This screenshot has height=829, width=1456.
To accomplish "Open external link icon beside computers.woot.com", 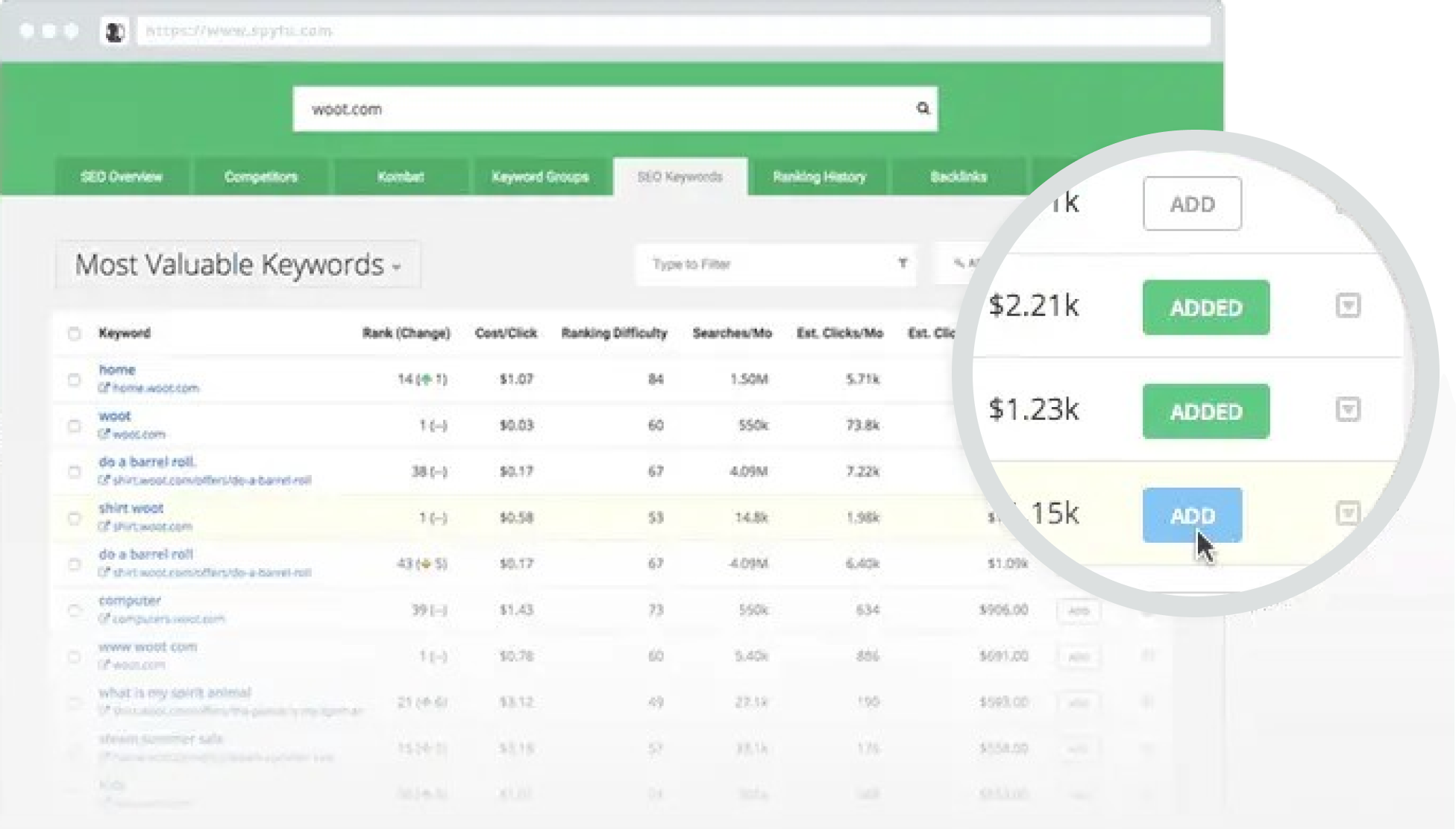I will click(x=104, y=619).
